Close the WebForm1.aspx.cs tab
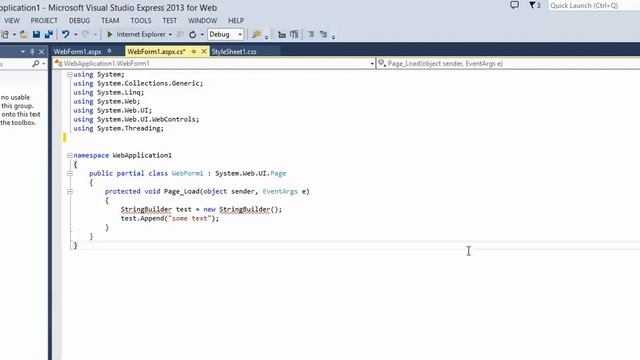Screen dimensions: 640x360 [x=204, y=51]
